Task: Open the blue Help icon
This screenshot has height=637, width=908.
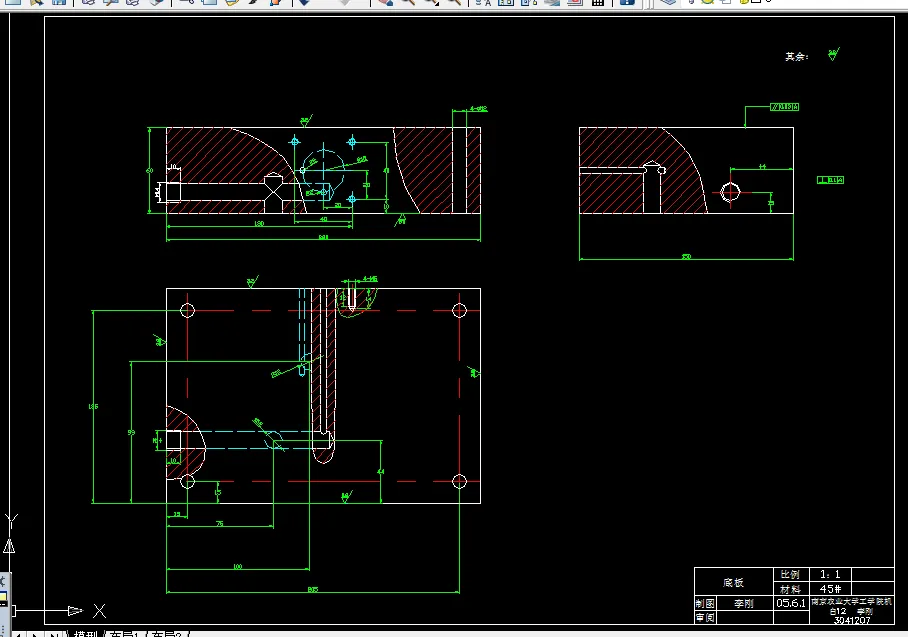Action: point(627,2)
